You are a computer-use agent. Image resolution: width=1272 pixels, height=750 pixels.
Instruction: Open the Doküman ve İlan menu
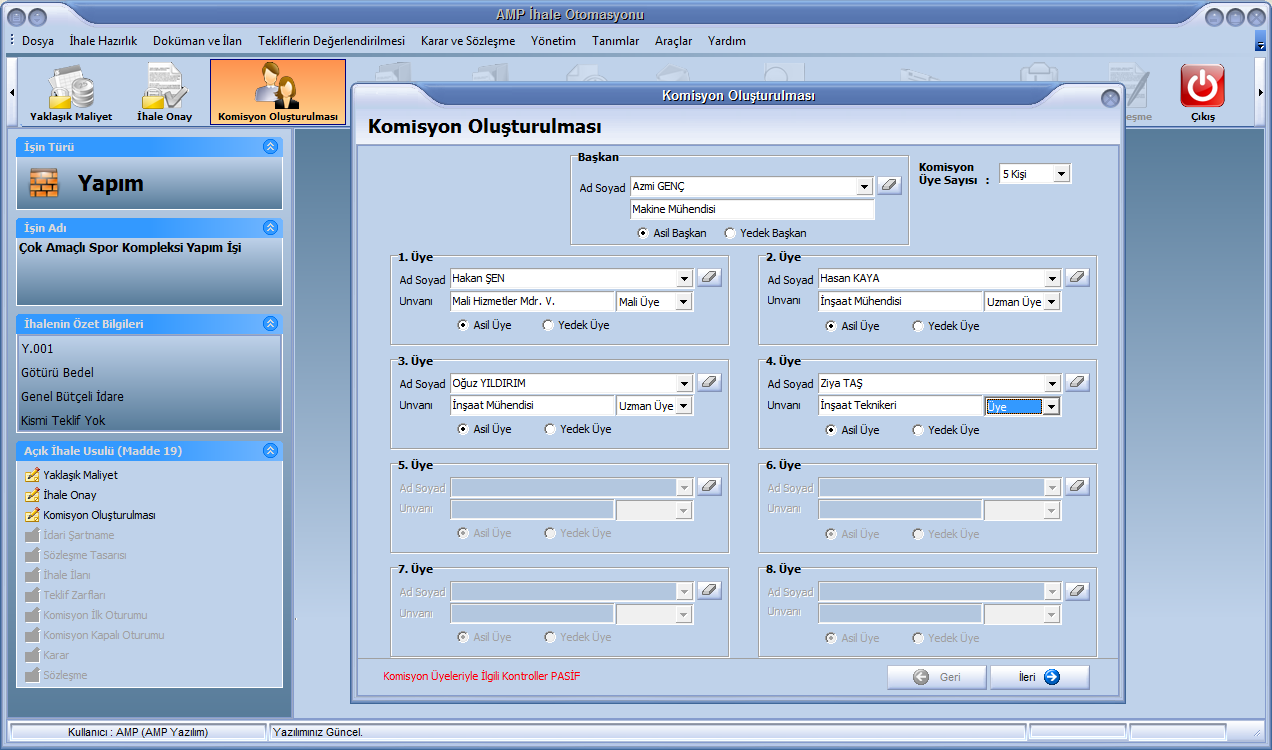coord(197,41)
